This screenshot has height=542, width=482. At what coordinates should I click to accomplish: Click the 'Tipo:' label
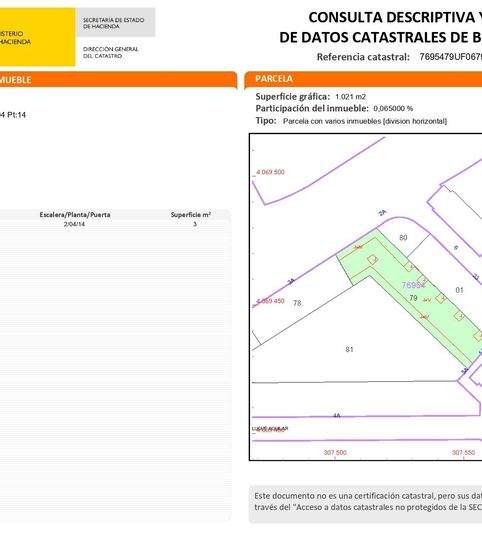(x=266, y=121)
